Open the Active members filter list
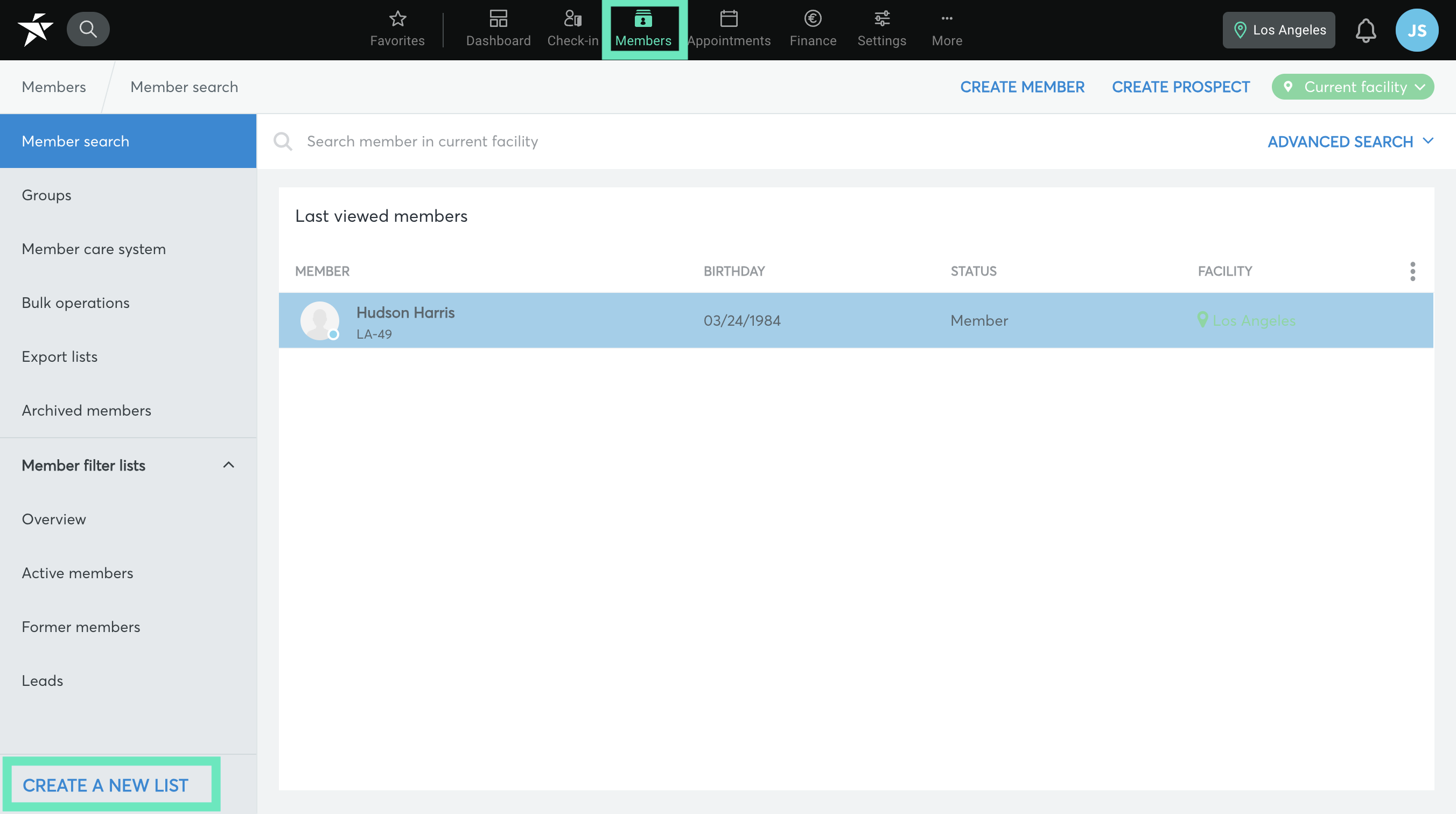 tap(128, 573)
